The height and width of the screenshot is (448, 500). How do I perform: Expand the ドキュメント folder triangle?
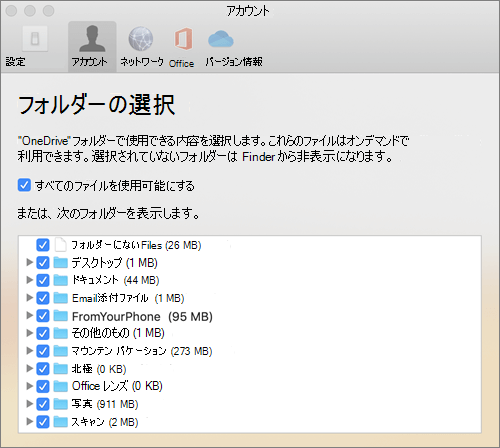pyautogui.click(x=30, y=280)
